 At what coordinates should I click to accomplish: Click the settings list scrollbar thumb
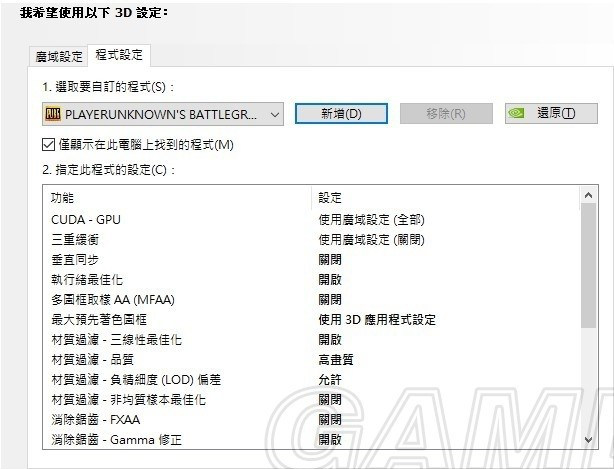pyautogui.click(x=588, y=265)
